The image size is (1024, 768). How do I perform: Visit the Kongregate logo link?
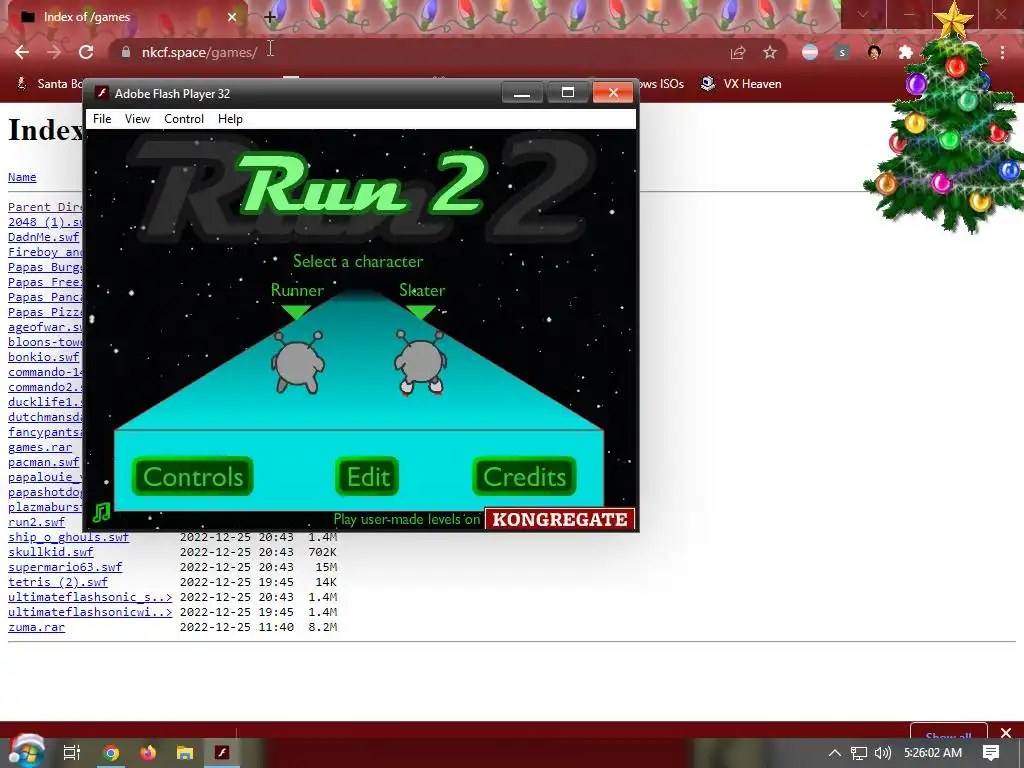560,519
